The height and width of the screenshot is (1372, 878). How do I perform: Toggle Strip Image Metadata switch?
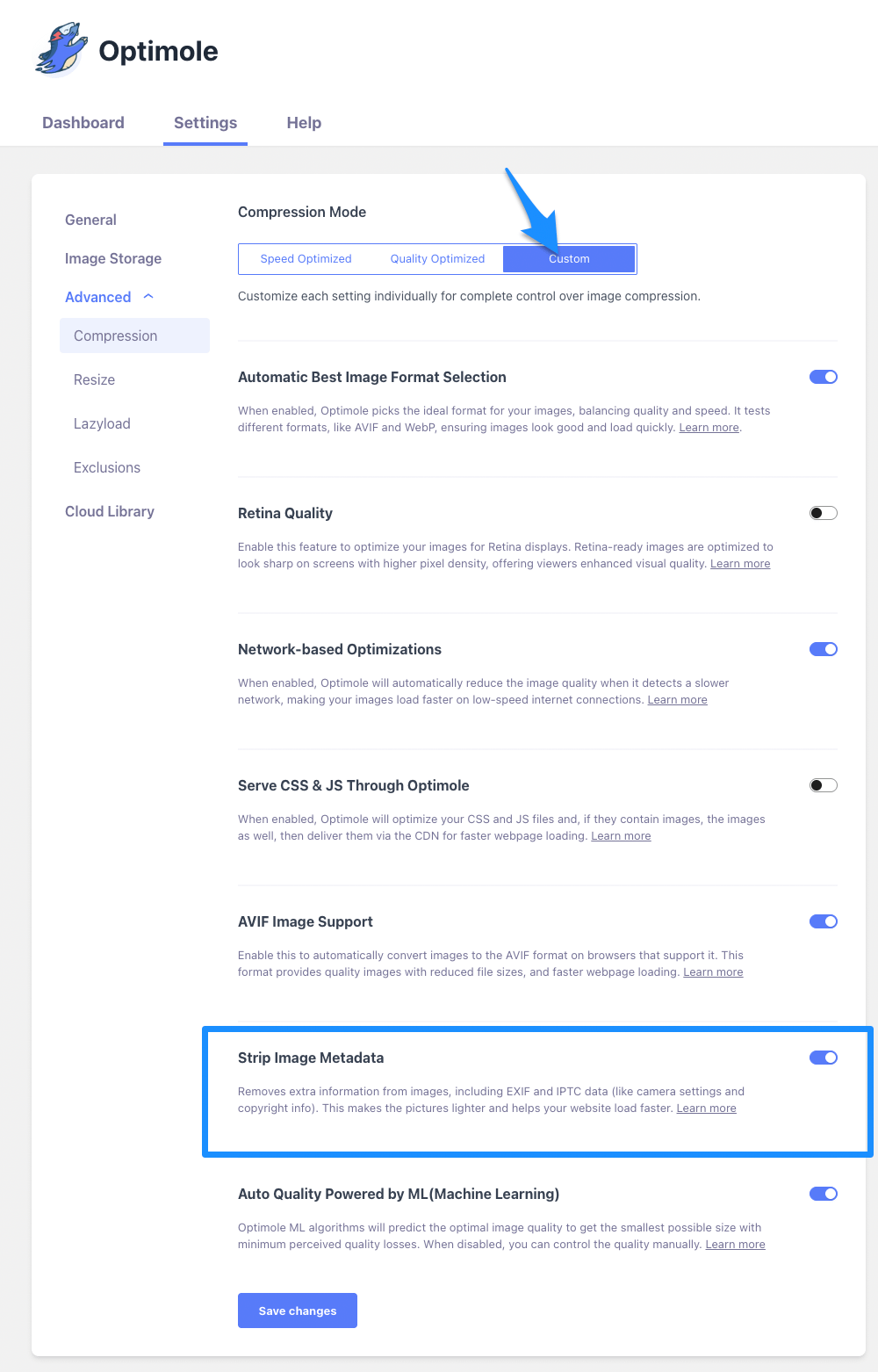[x=823, y=1058]
